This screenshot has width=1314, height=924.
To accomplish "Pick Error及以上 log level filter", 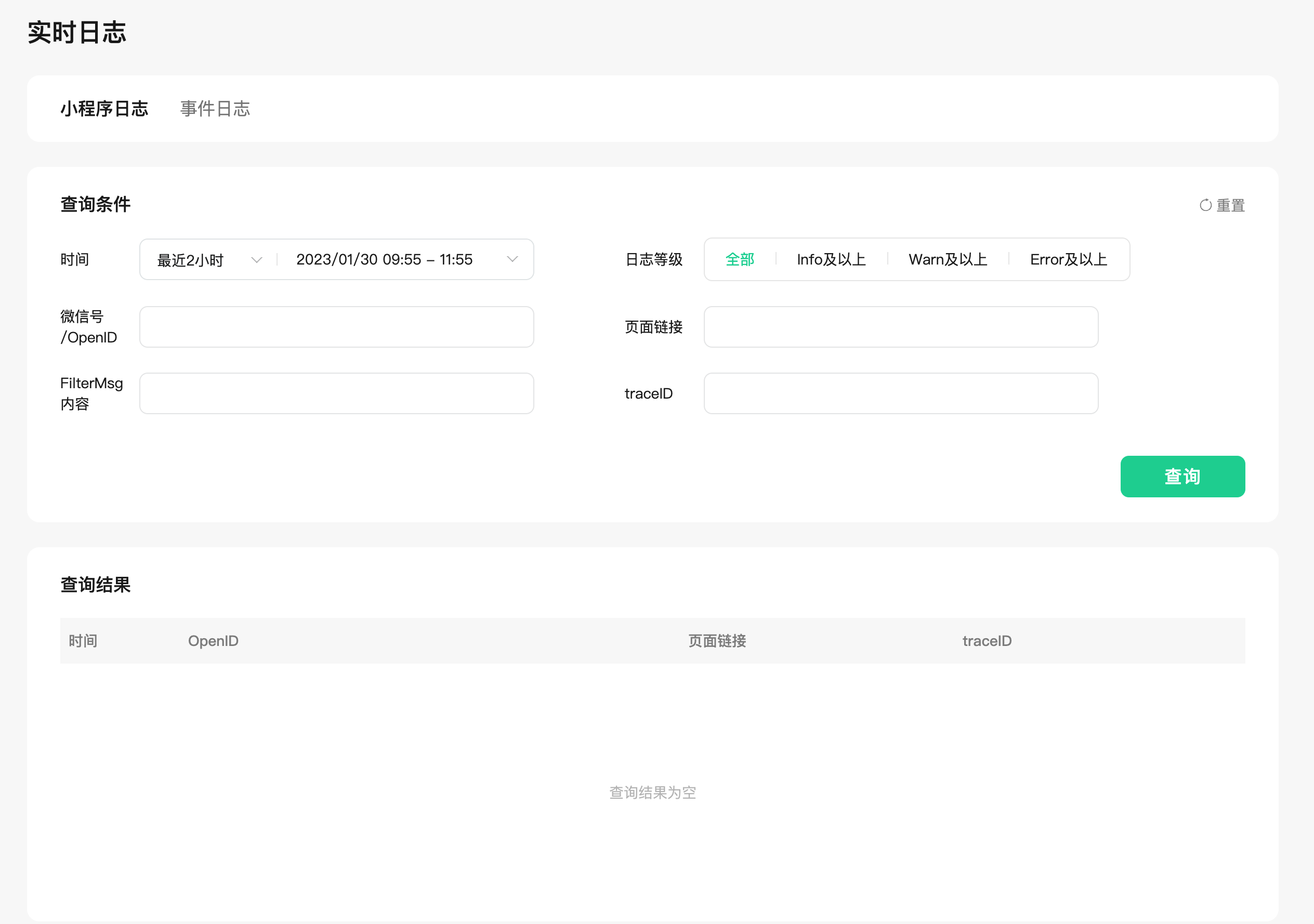I will point(1068,259).
